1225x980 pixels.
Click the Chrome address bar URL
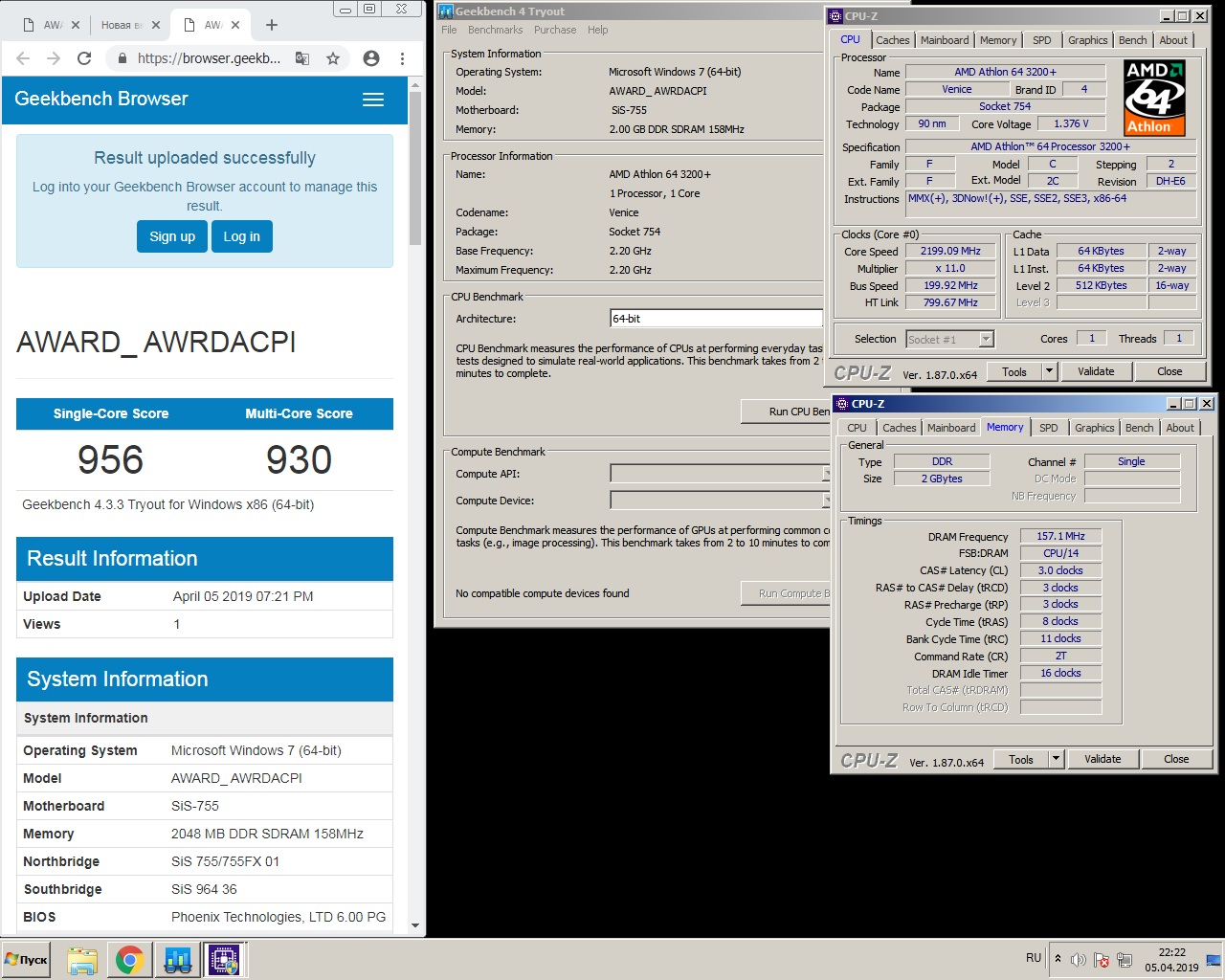(x=209, y=58)
